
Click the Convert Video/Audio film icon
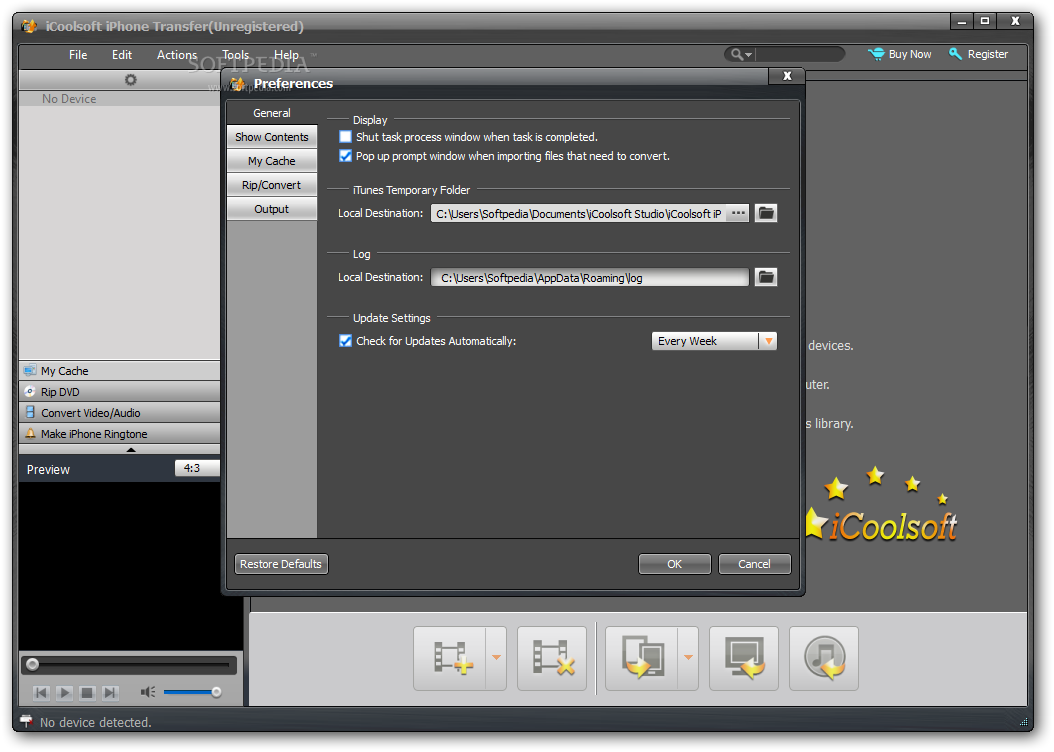point(30,412)
